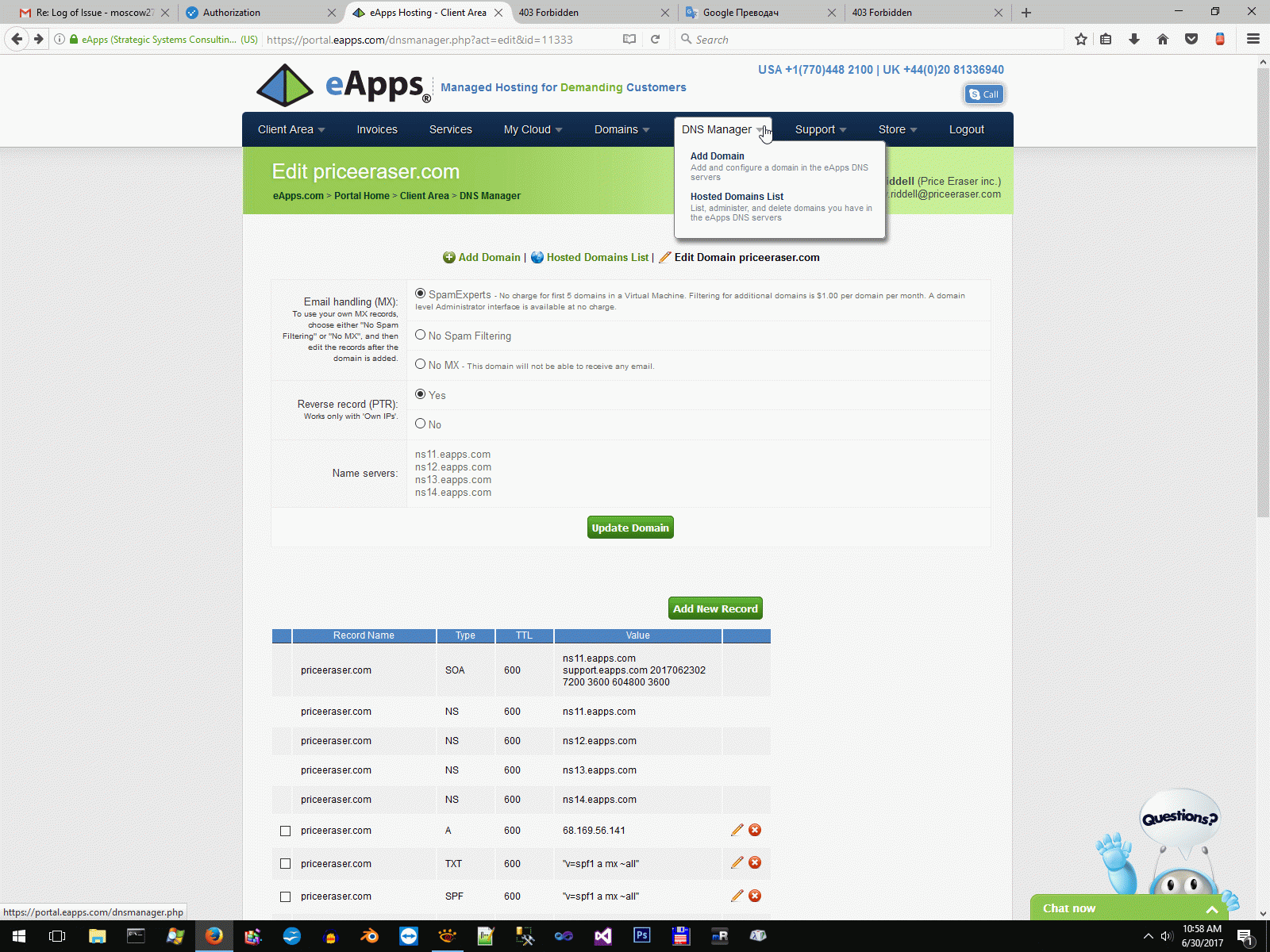Image resolution: width=1270 pixels, height=952 pixels.
Task: Delete the A record 68.169.56.141
Action: (755, 830)
